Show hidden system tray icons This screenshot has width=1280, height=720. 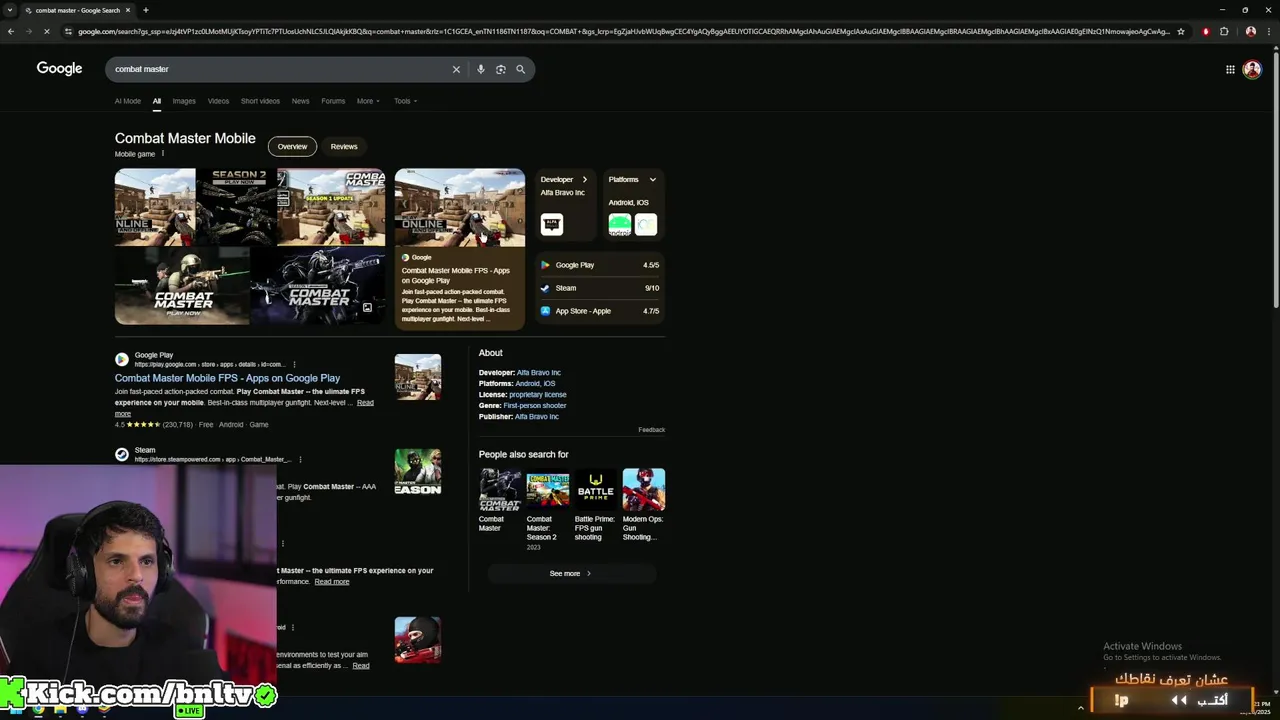(x=1080, y=708)
